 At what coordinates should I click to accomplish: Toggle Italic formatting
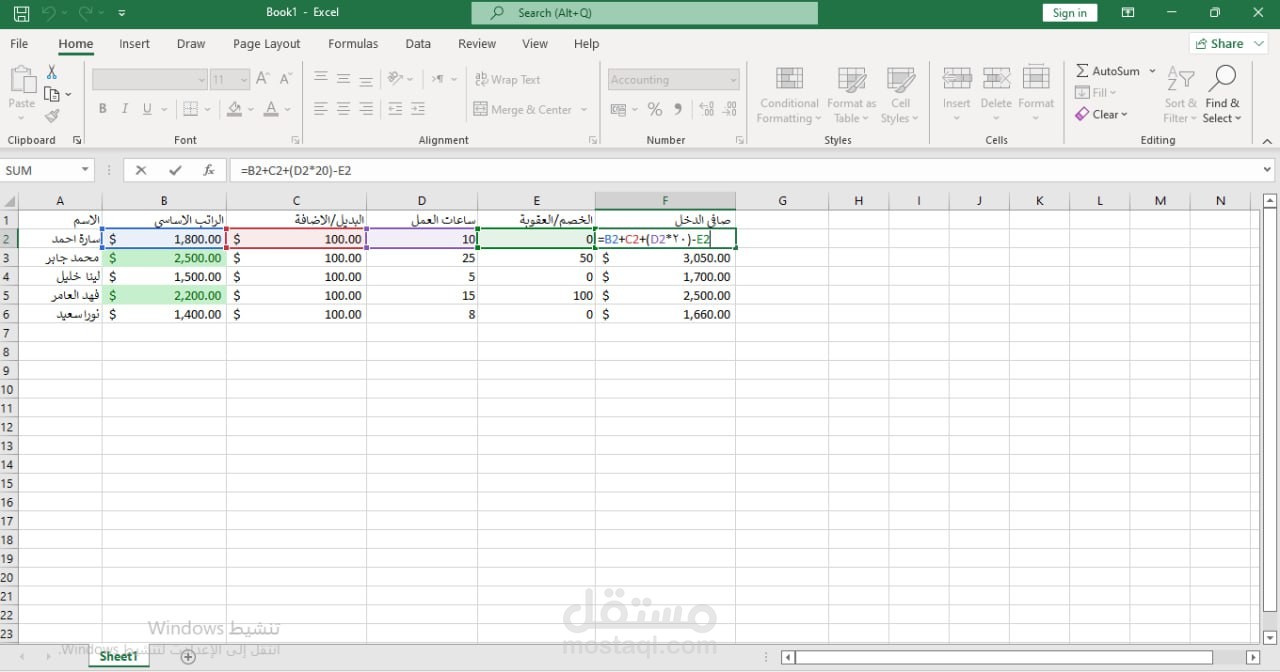[125, 109]
